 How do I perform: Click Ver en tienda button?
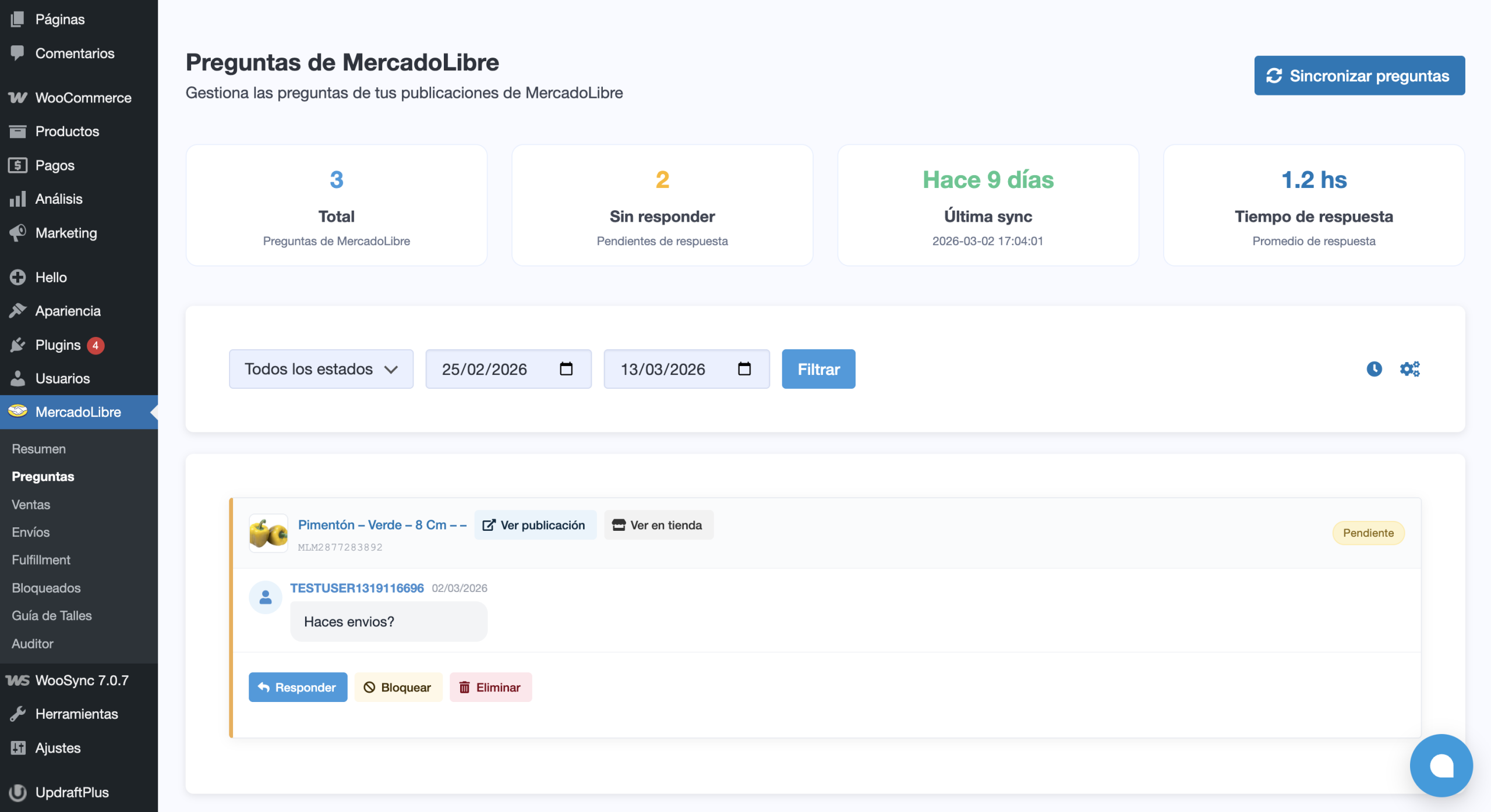(658, 525)
